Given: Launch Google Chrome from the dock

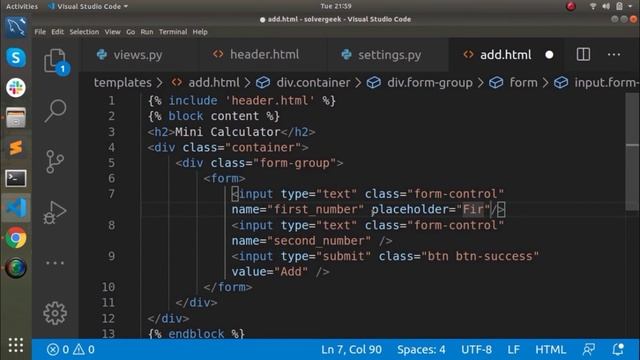Looking at the screenshot, I should point(16,238).
